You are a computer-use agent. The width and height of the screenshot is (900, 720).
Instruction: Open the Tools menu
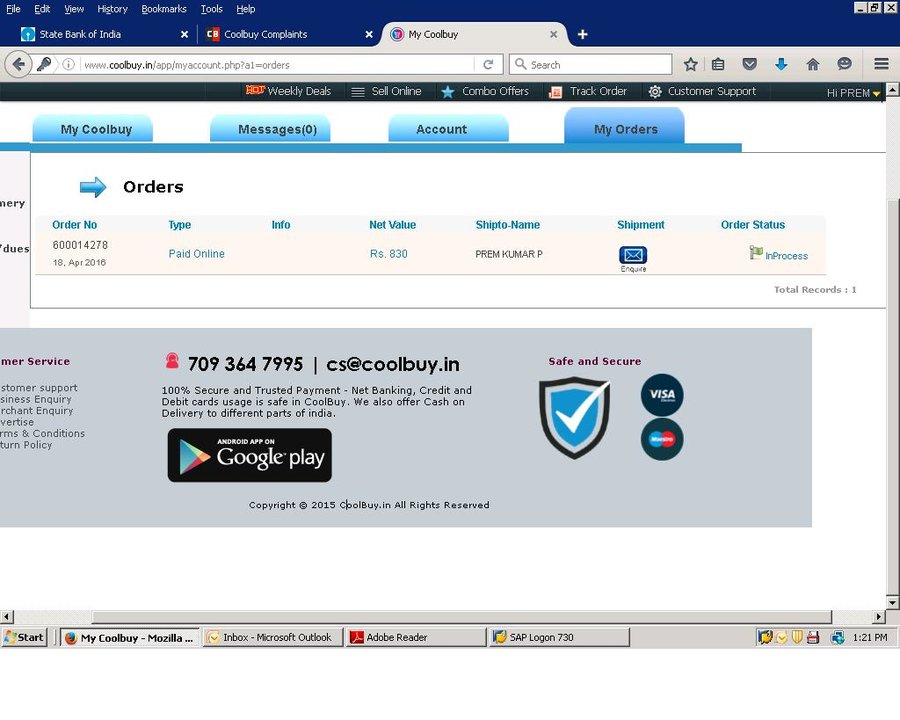tap(211, 9)
